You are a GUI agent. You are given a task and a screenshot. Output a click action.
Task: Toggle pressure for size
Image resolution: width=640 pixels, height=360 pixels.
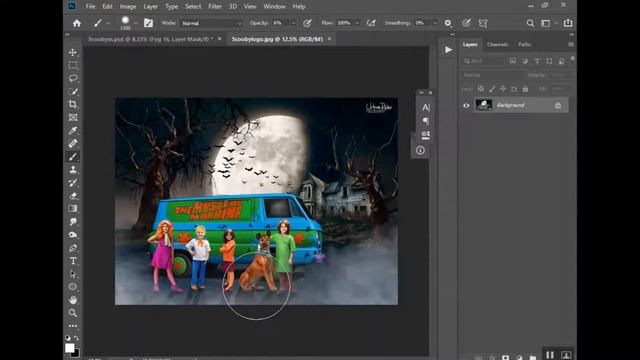466,23
